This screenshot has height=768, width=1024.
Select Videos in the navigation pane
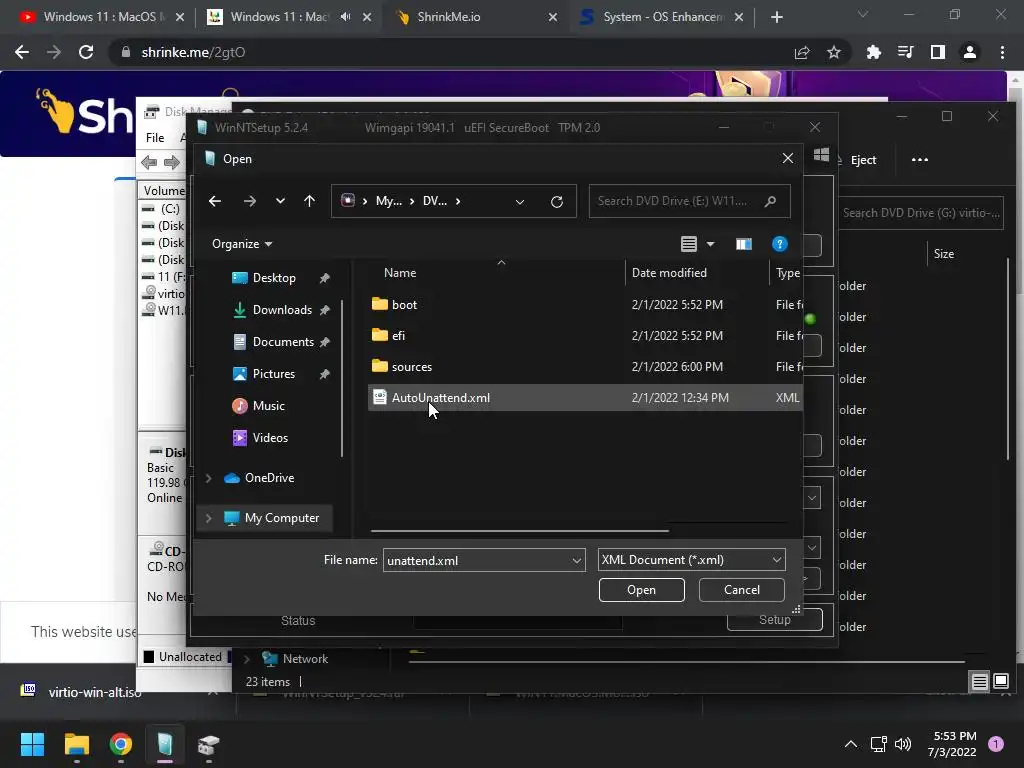270,438
